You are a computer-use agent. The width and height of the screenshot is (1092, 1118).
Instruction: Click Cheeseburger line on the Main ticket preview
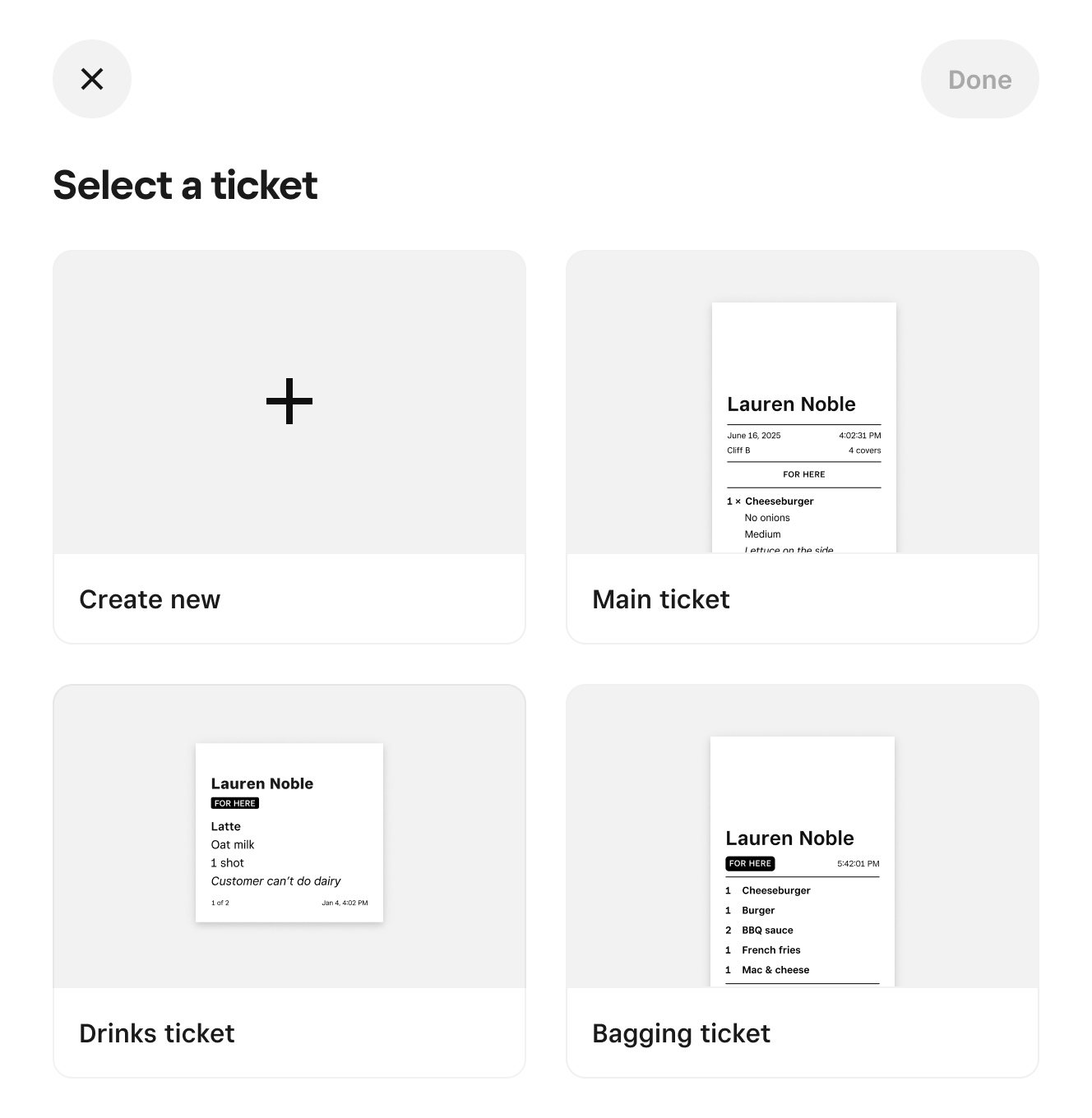coord(779,501)
